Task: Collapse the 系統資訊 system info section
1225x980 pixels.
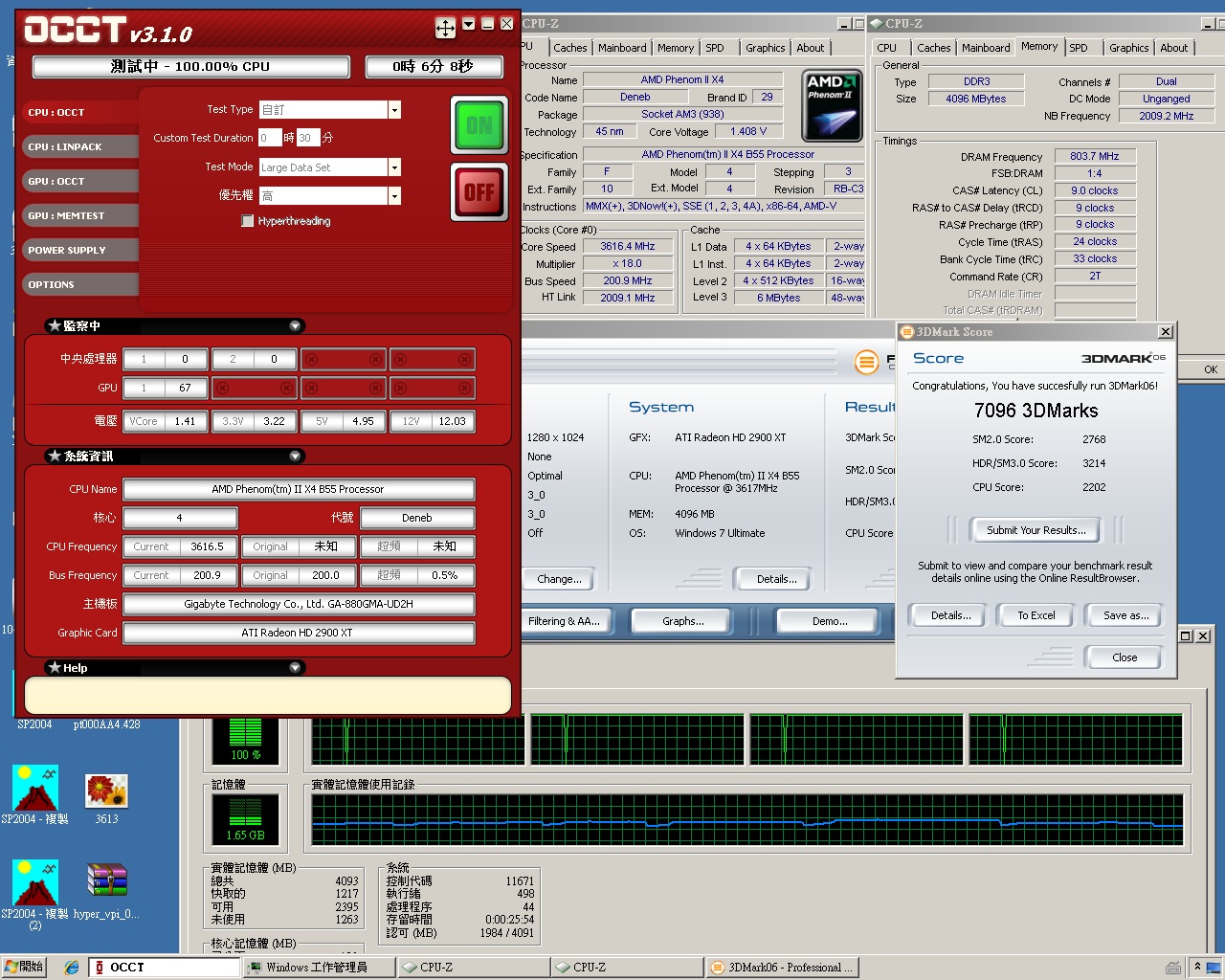Action: tap(295, 457)
